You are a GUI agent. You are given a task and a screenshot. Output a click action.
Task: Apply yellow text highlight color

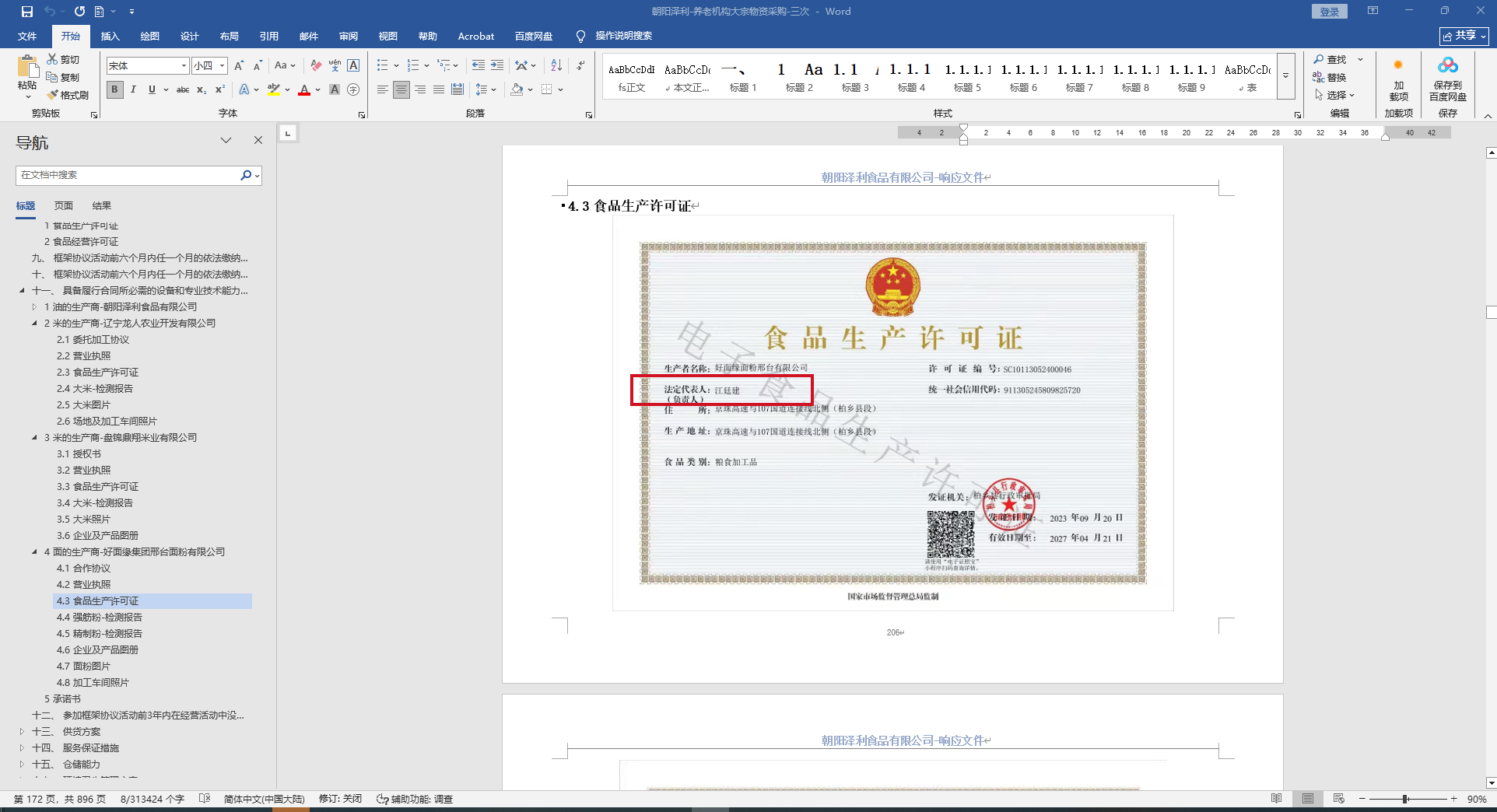273,89
